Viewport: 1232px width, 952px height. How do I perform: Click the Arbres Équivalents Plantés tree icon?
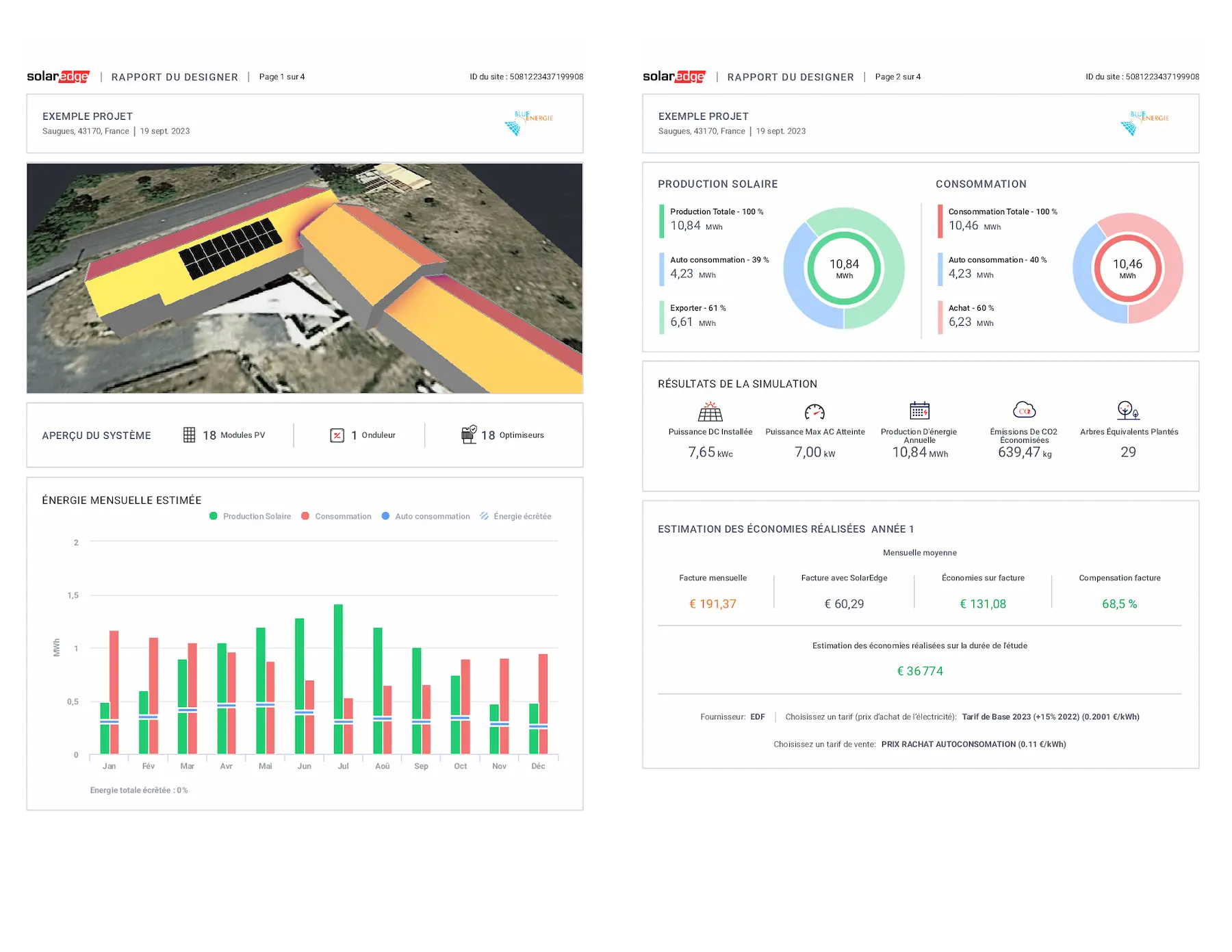[1128, 411]
